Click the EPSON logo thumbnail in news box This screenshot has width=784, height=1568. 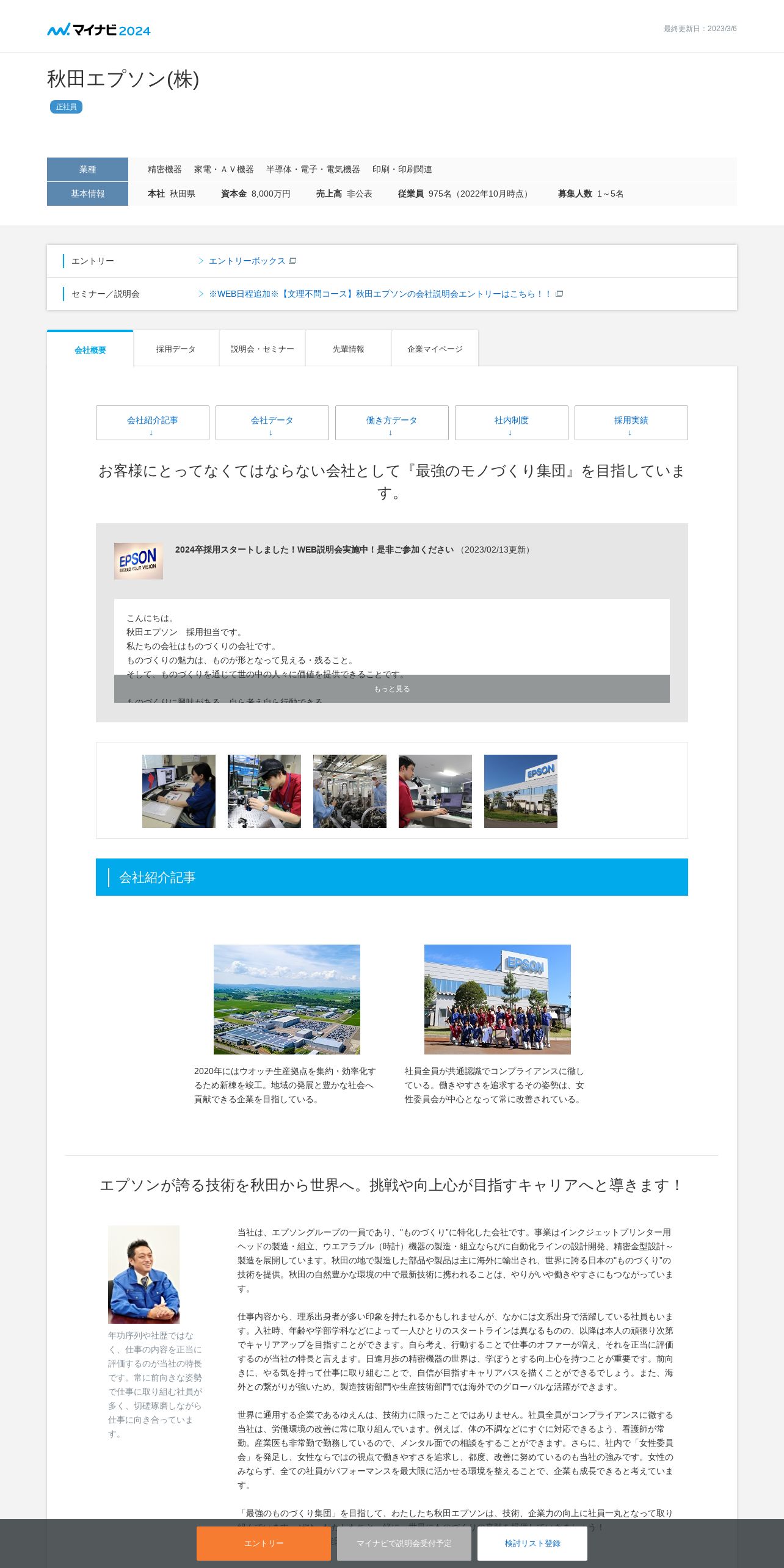pos(139,561)
